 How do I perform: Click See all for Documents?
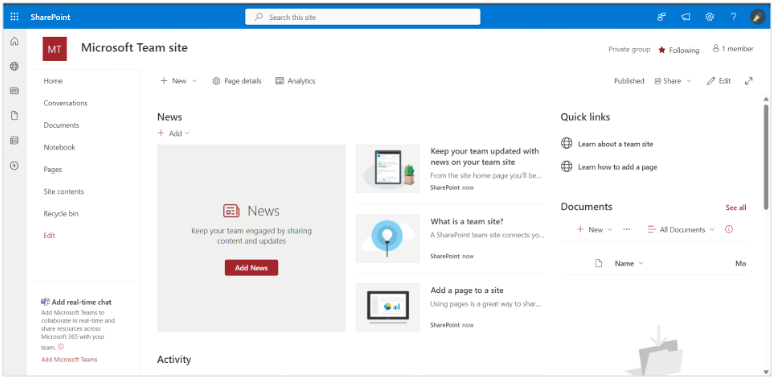tap(736, 208)
